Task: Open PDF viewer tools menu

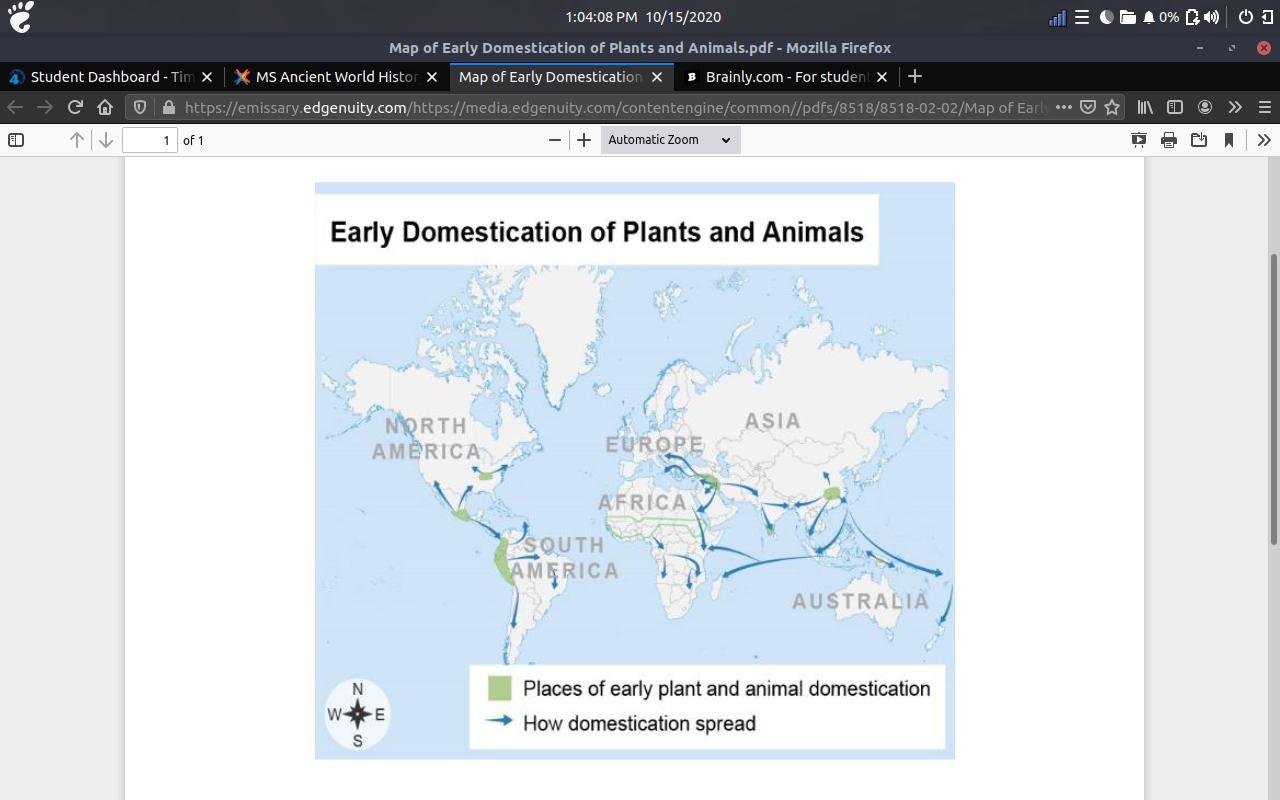Action: tap(1264, 140)
